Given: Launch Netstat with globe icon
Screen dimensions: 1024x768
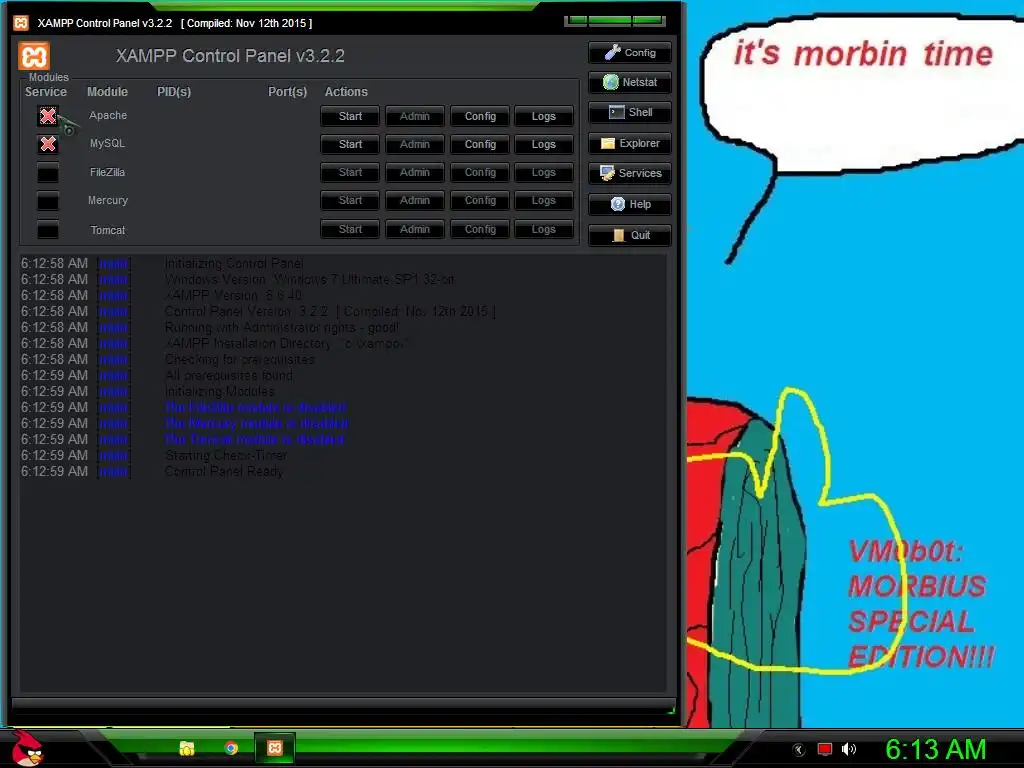Looking at the screenshot, I should click(630, 82).
